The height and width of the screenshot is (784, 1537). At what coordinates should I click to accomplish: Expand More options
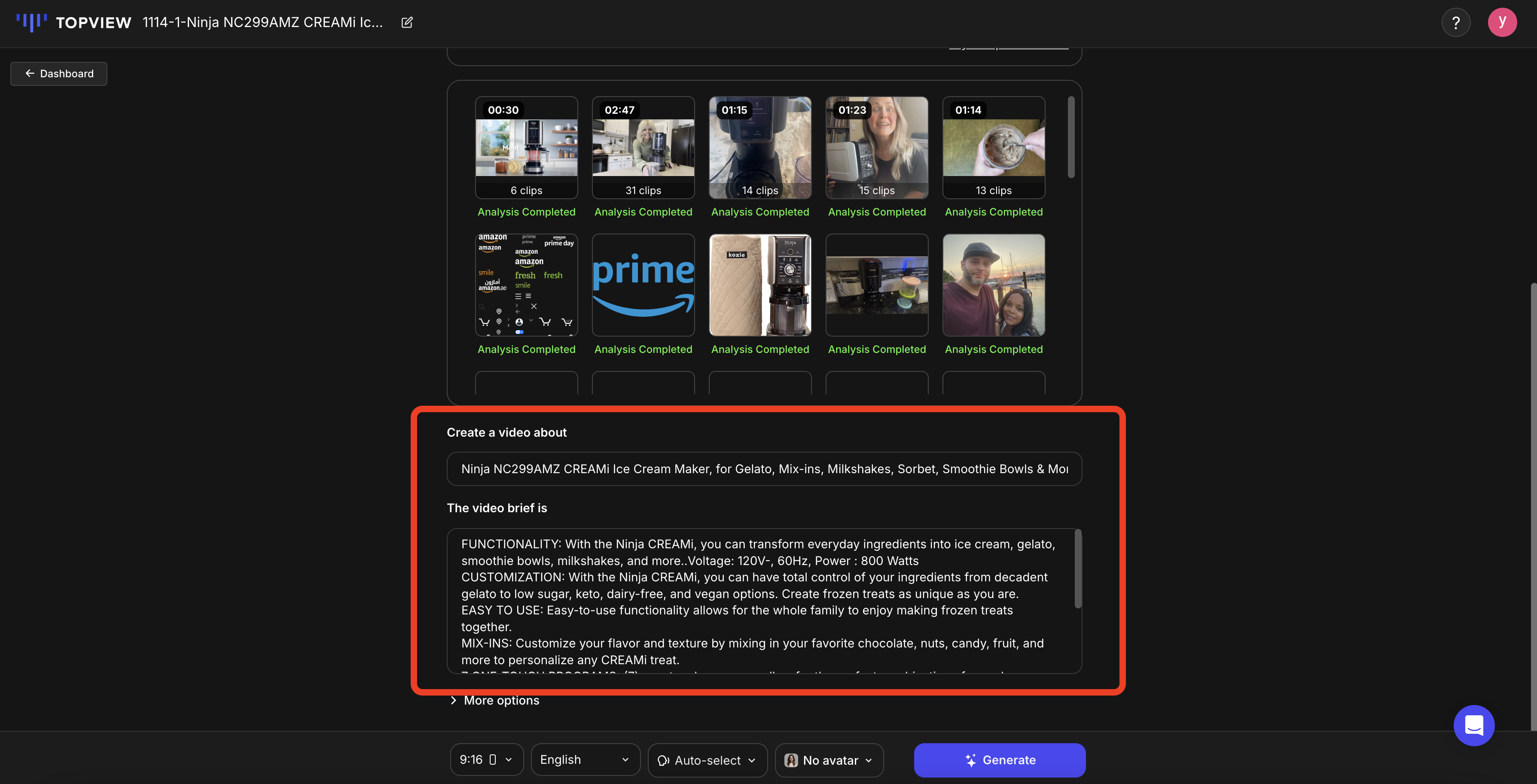point(494,700)
